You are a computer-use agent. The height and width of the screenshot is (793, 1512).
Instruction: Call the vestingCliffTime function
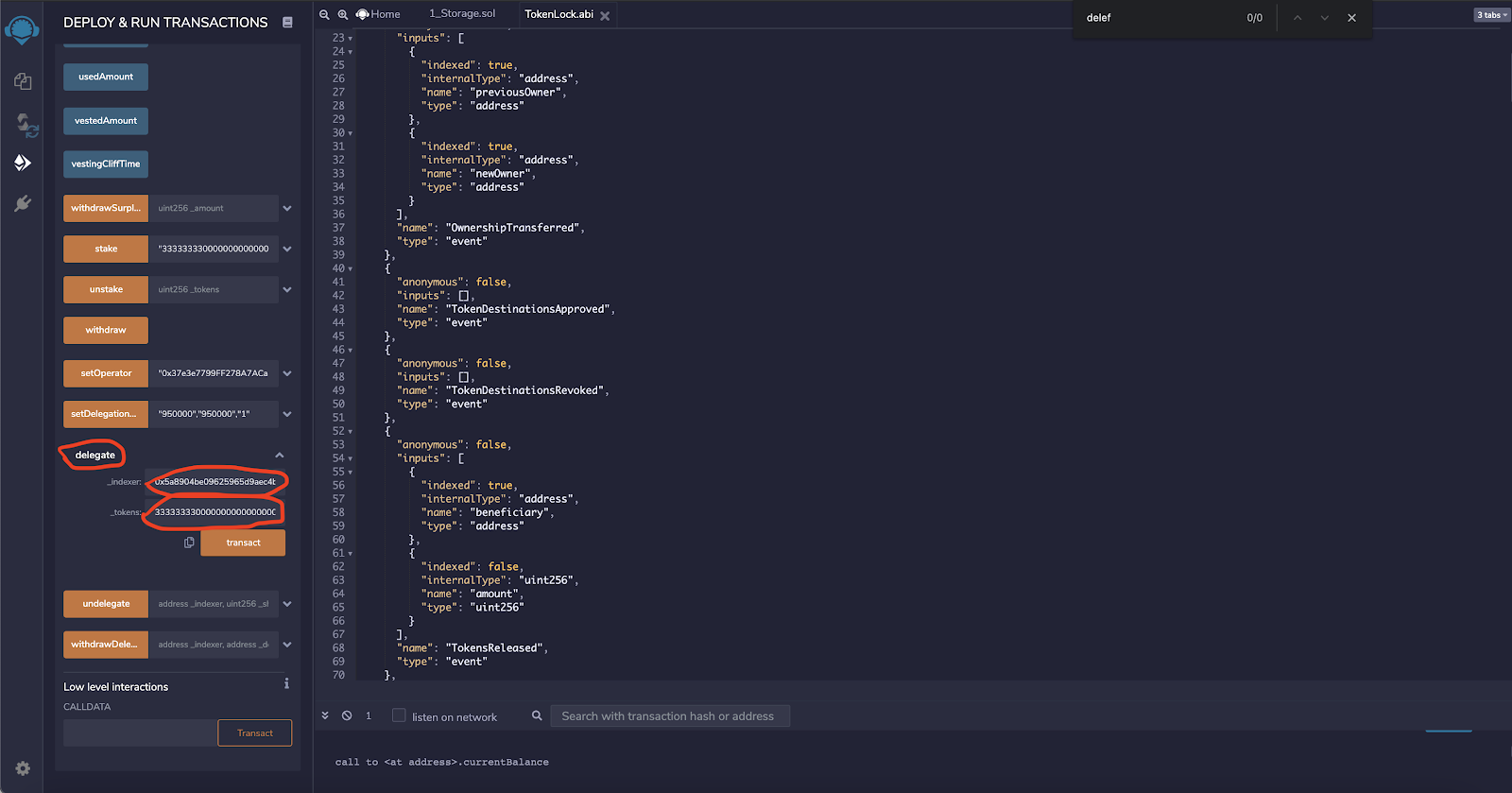[x=106, y=164]
